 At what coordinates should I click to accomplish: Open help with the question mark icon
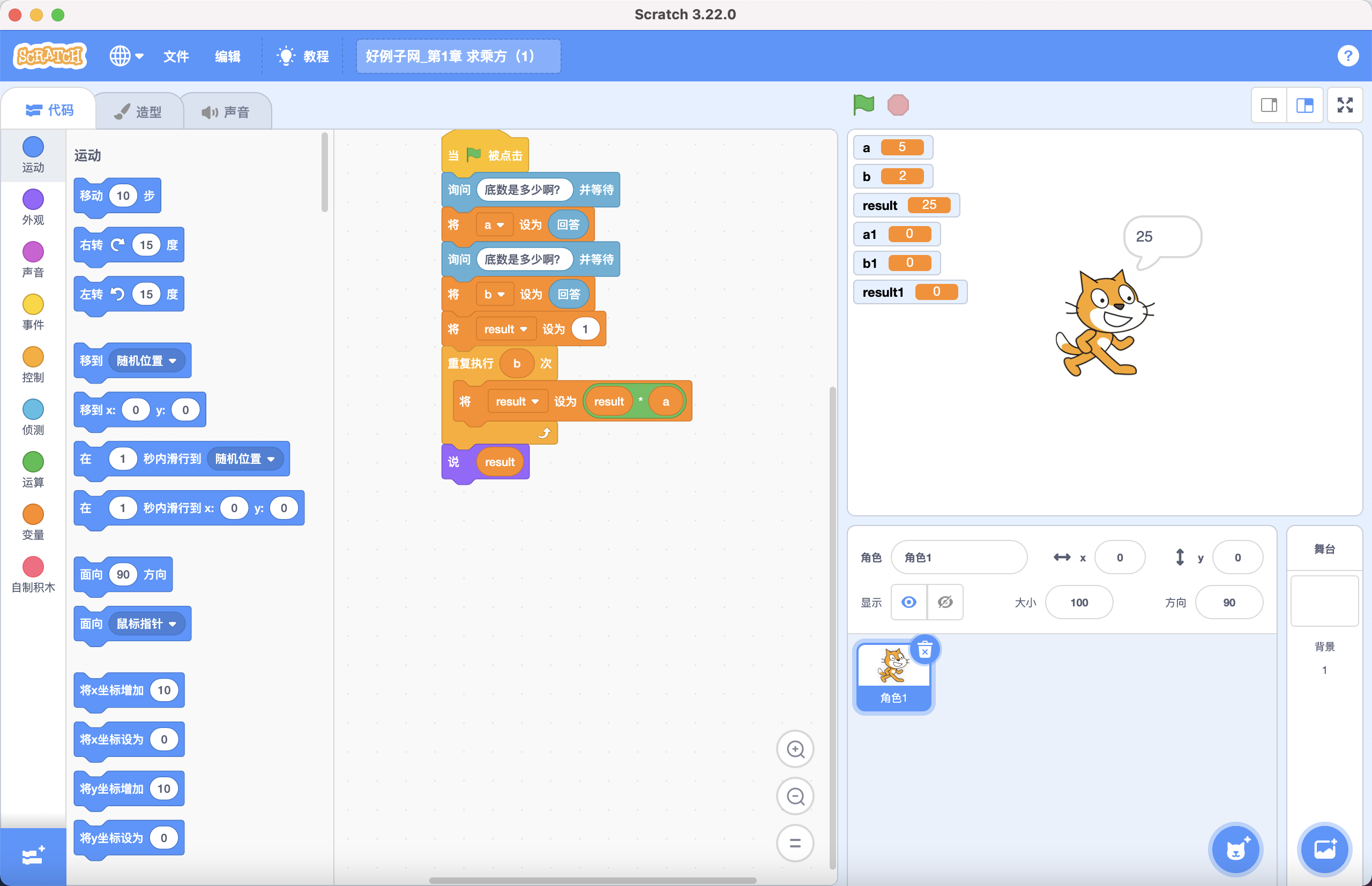(x=1348, y=56)
